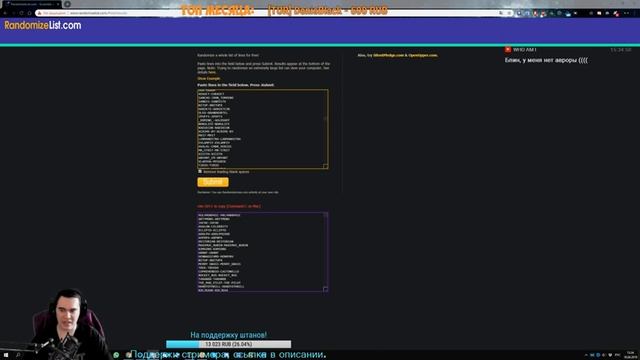The height and width of the screenshot is (360, 640).
Task: Click the browser home icon
Action: (29, 13)
